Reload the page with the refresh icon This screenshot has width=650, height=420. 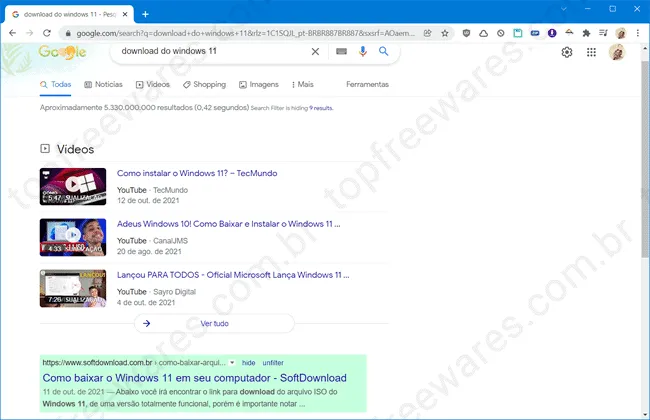pos(47,33)
